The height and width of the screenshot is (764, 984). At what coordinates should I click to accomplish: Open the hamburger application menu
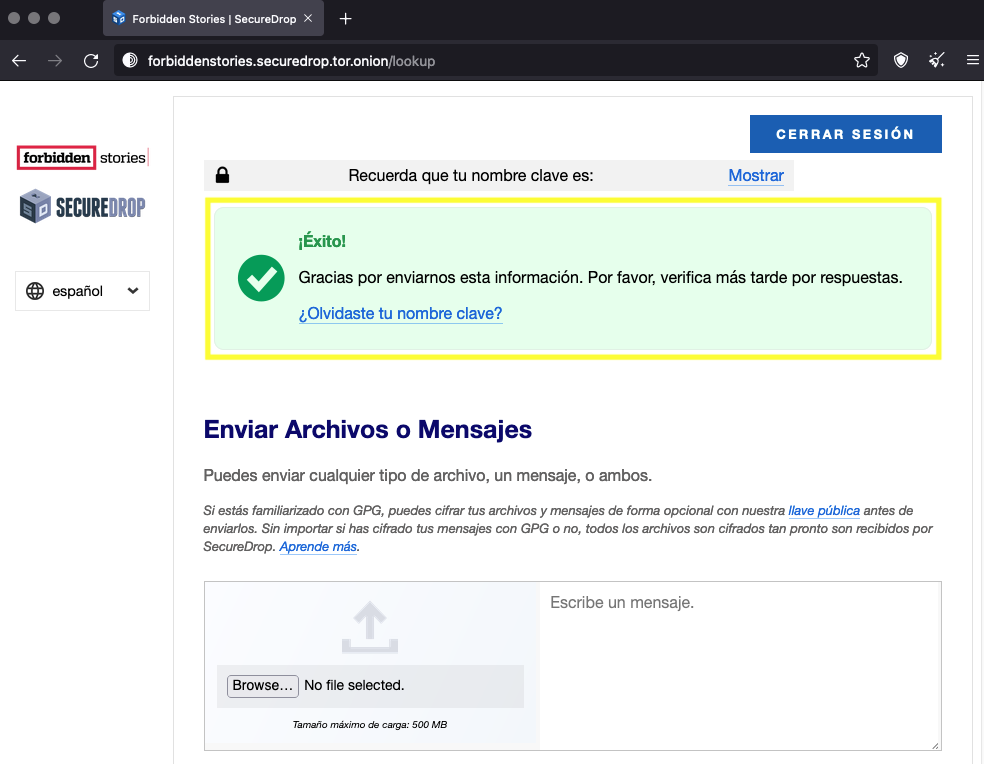coord(972,61)
